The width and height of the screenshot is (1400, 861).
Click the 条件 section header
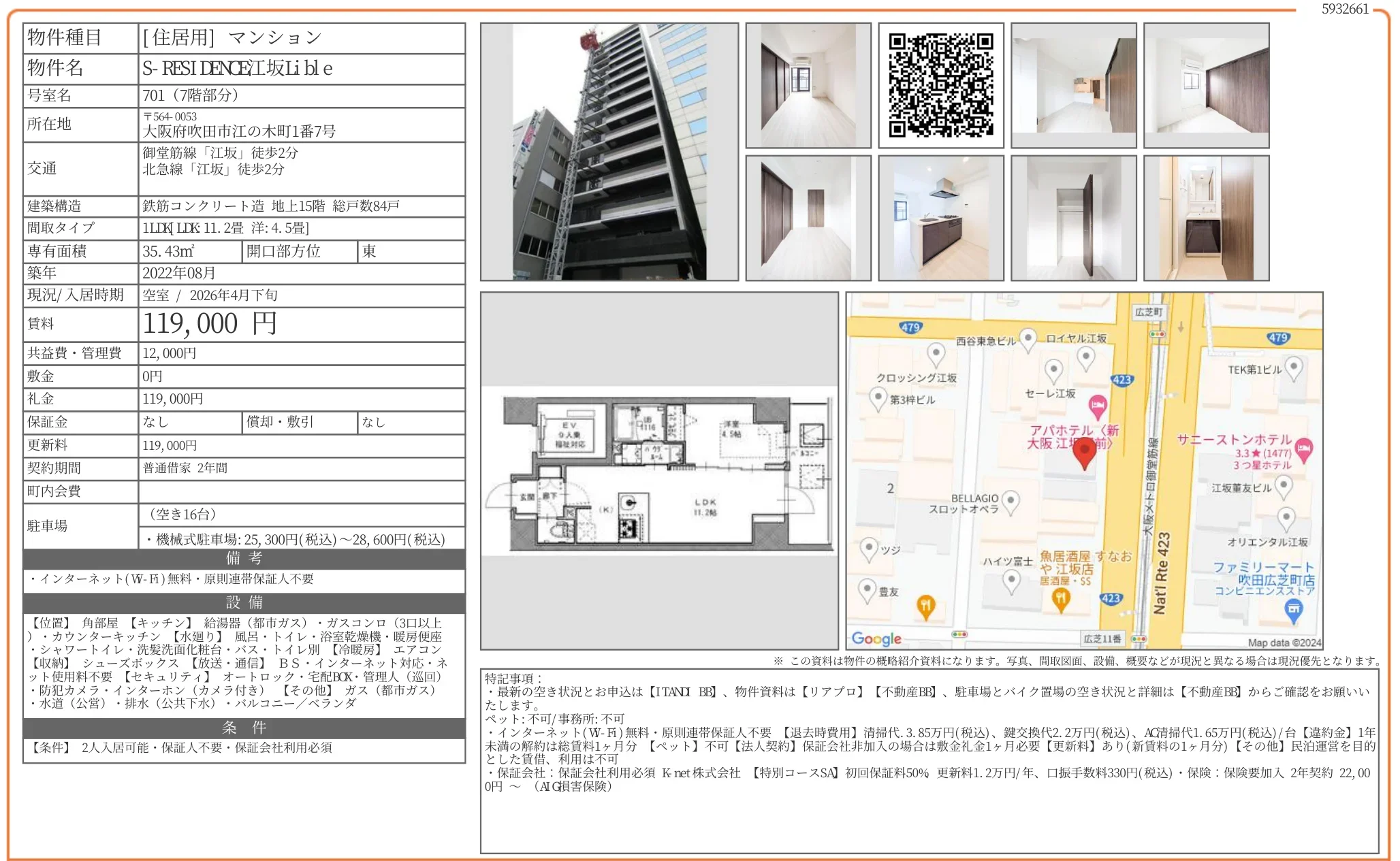(244, 728)
